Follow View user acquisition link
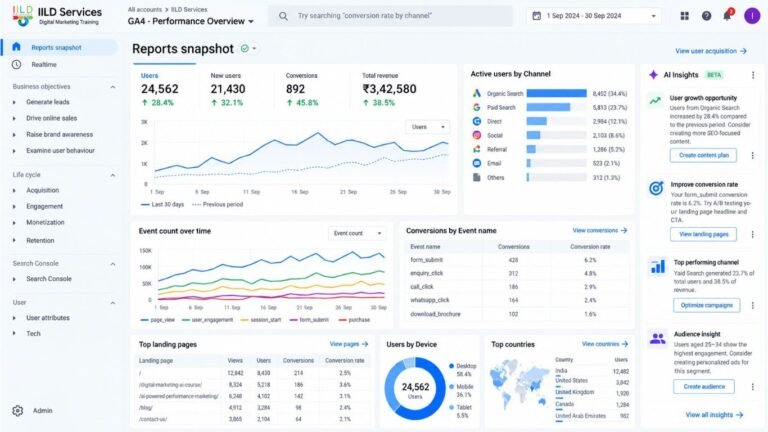Screen dimensions: 768x432 point(711,51)
